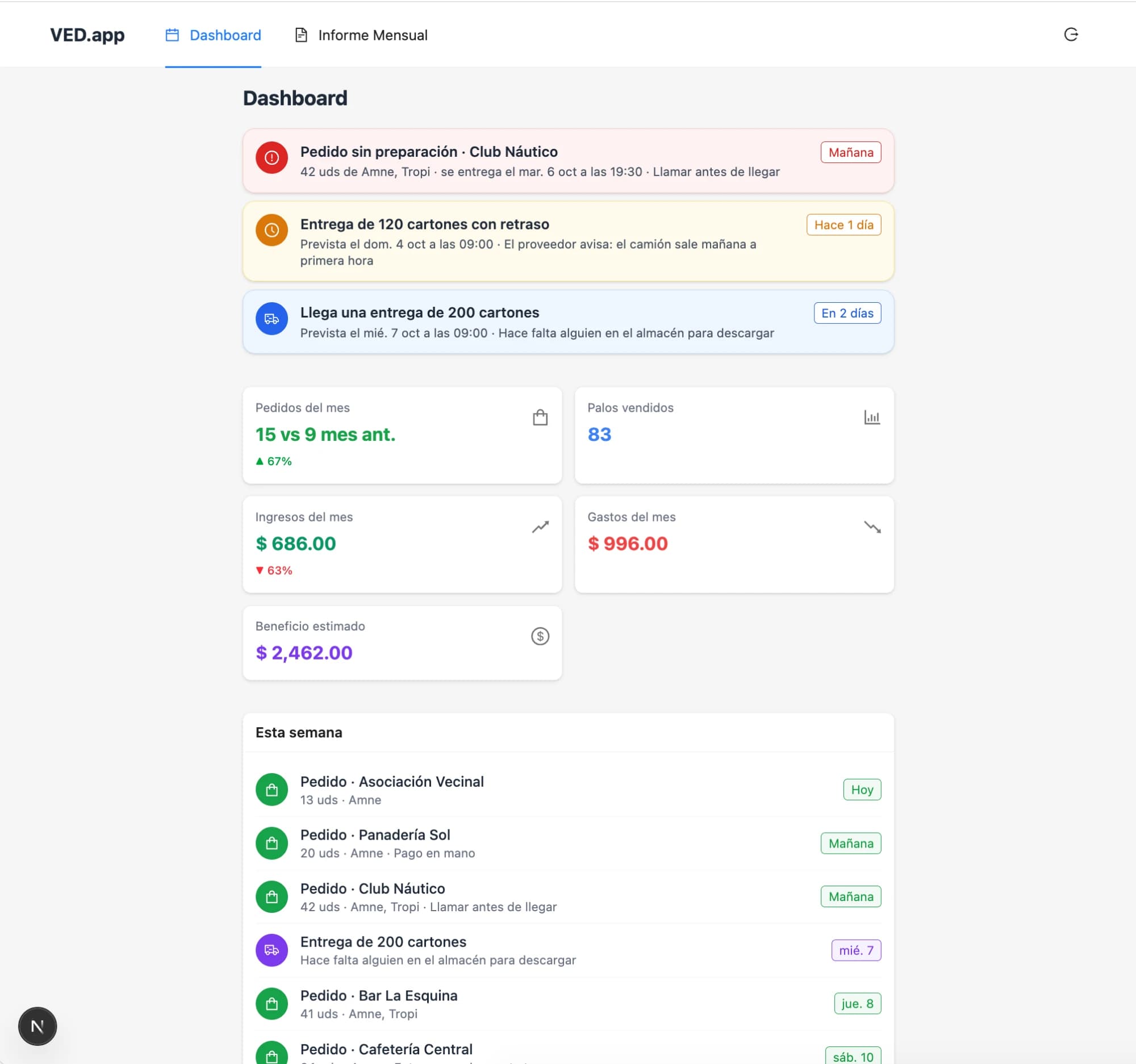
Task: Click the $ 2,462.00 estimated profit value
Action: 304,653
